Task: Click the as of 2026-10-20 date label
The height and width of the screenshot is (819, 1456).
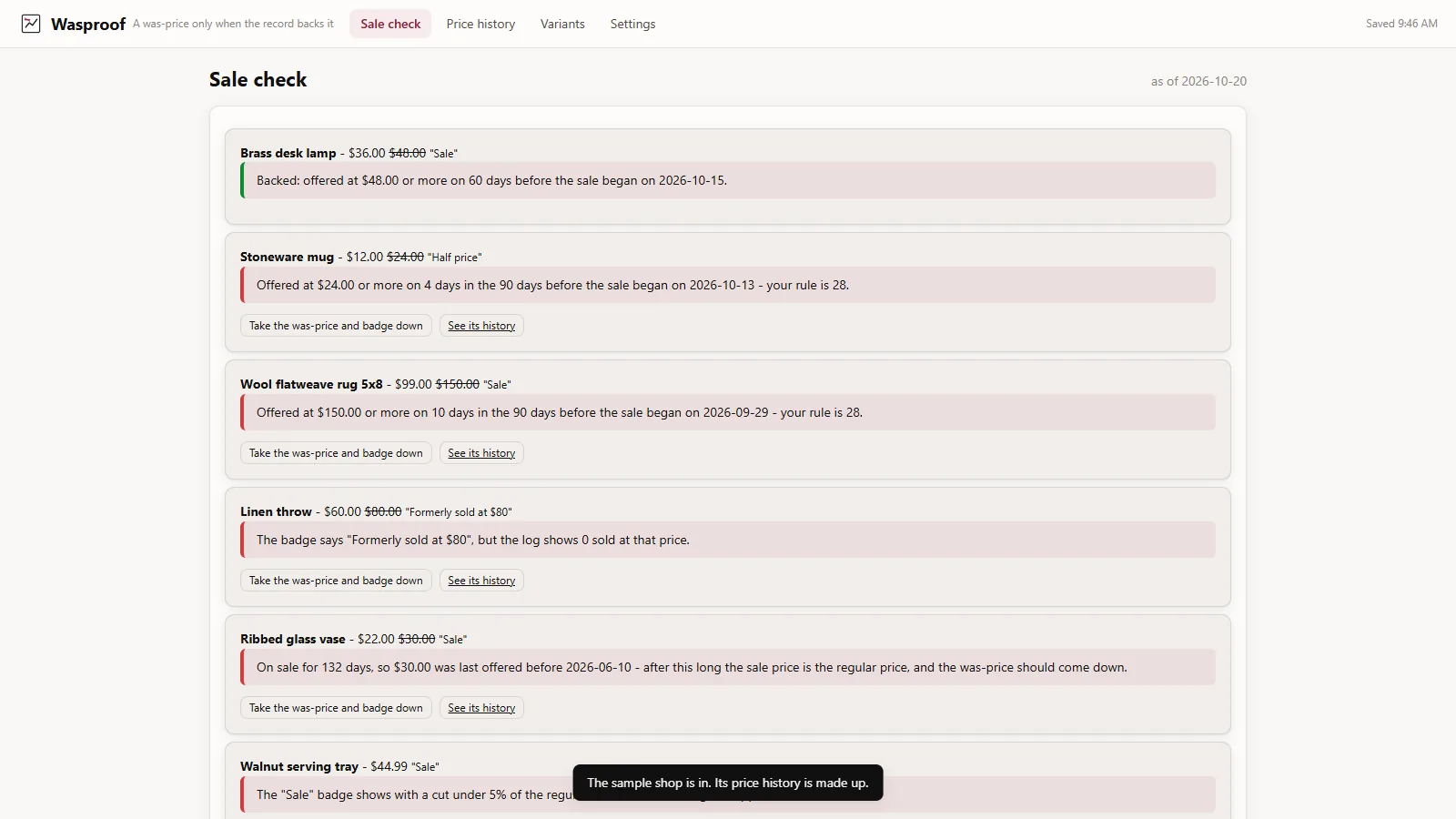Action: [x=1198, y=81]
